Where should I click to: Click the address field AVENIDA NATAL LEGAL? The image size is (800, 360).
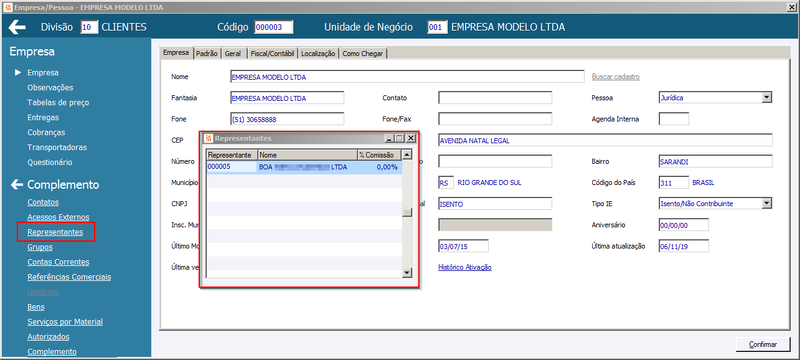(x=605, y=140)
